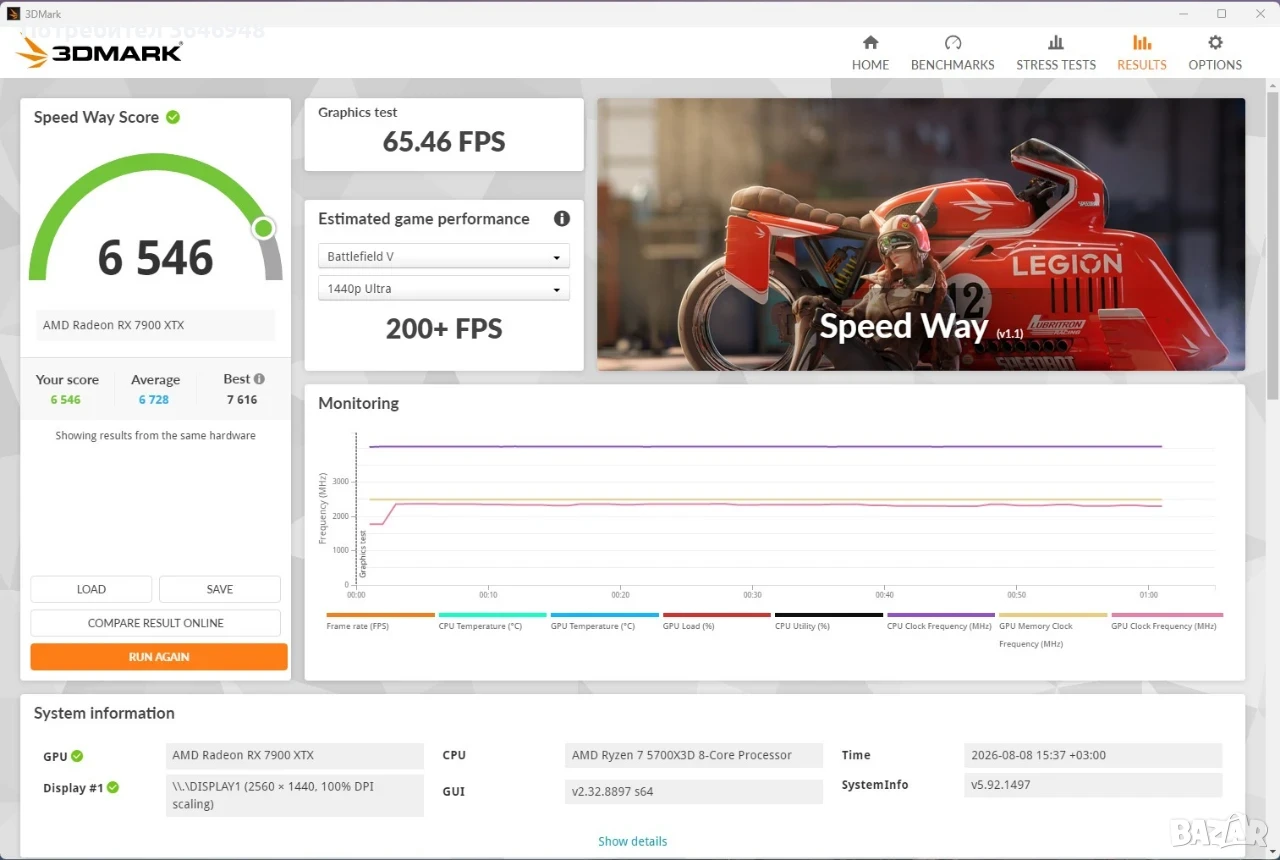Click the Speed Way banner image
The height and width of the screenshot is (860, 1280).
click(x=921, y=234)
